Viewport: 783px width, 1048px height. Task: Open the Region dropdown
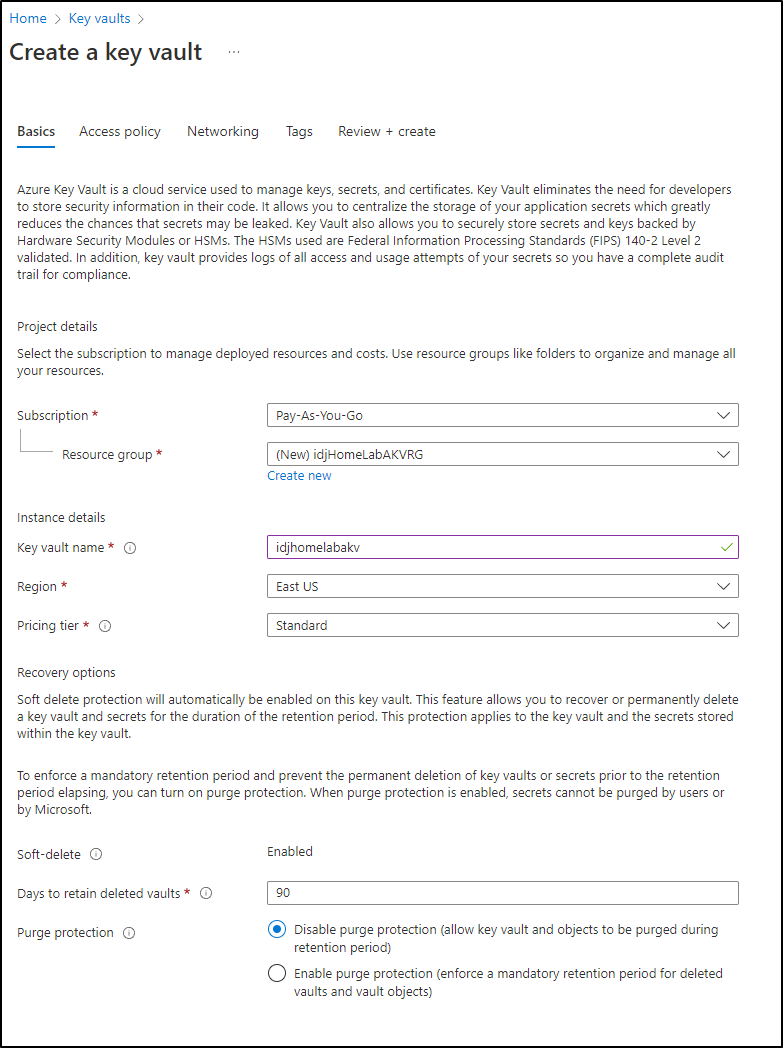tap(502, 586)
